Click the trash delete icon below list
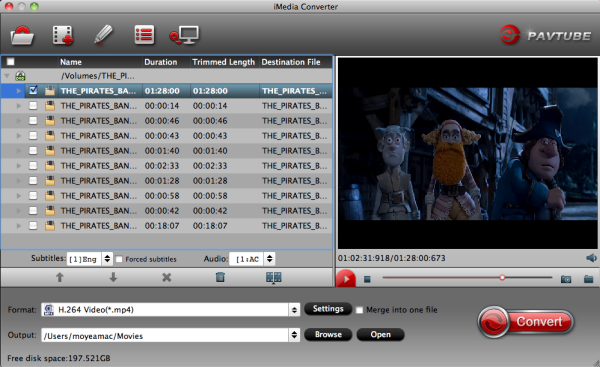The image size is (600, 367). click(220, 277)
